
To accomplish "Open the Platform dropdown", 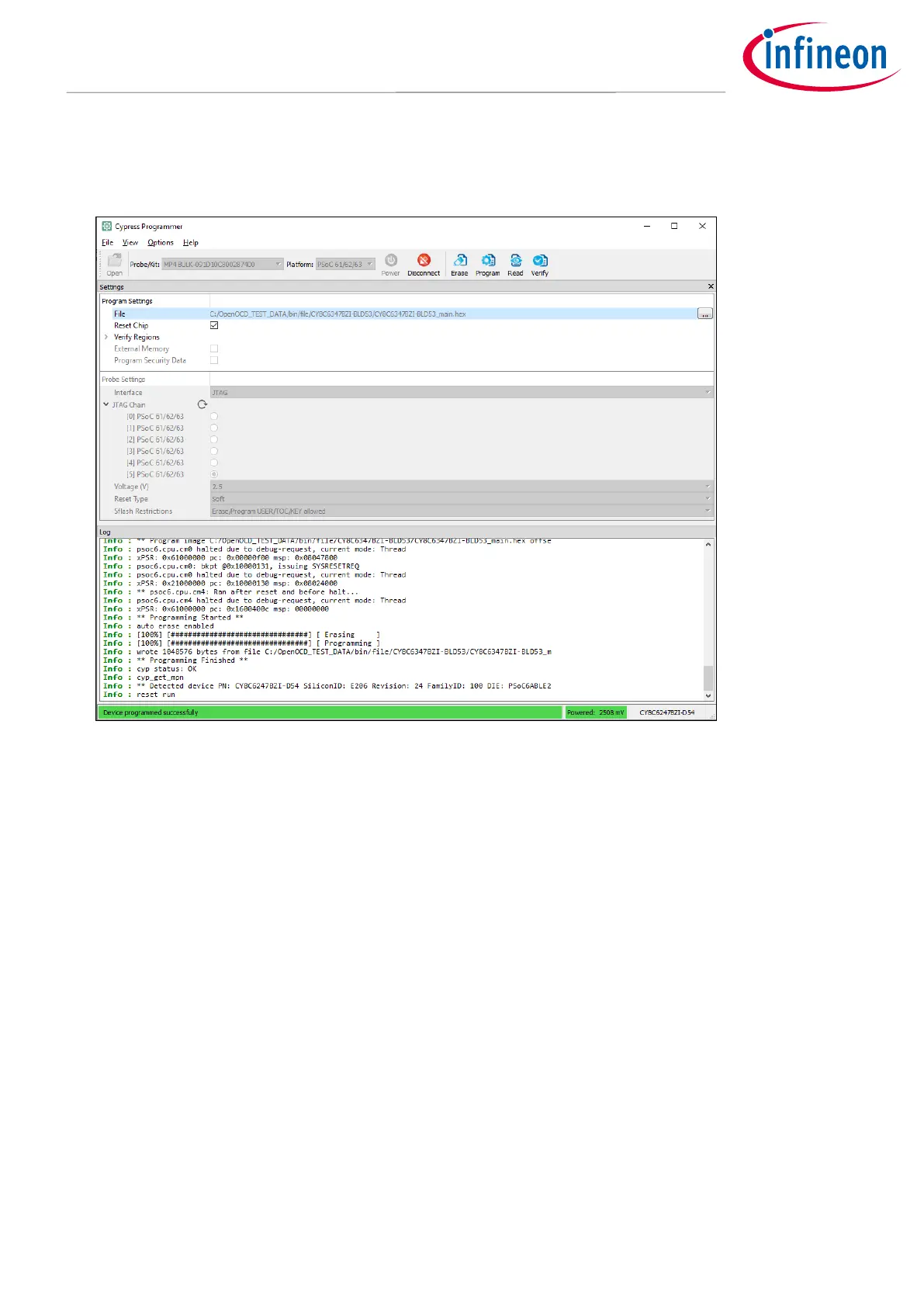I will [x=345, y=265].
